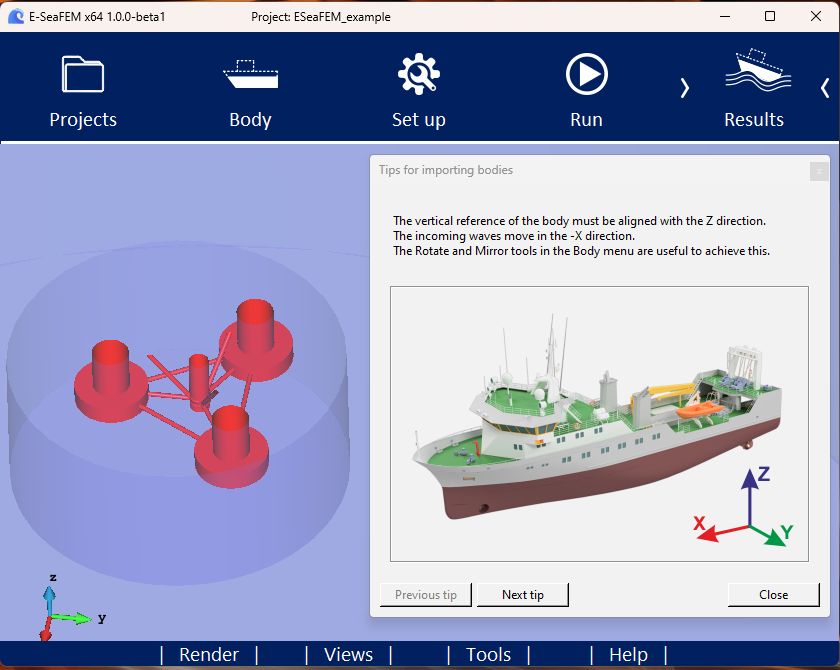This screenshot has height=670, width=840.
Task: Click the 'Project: ESeaFEM_example' title text
Action: (321, 17)
